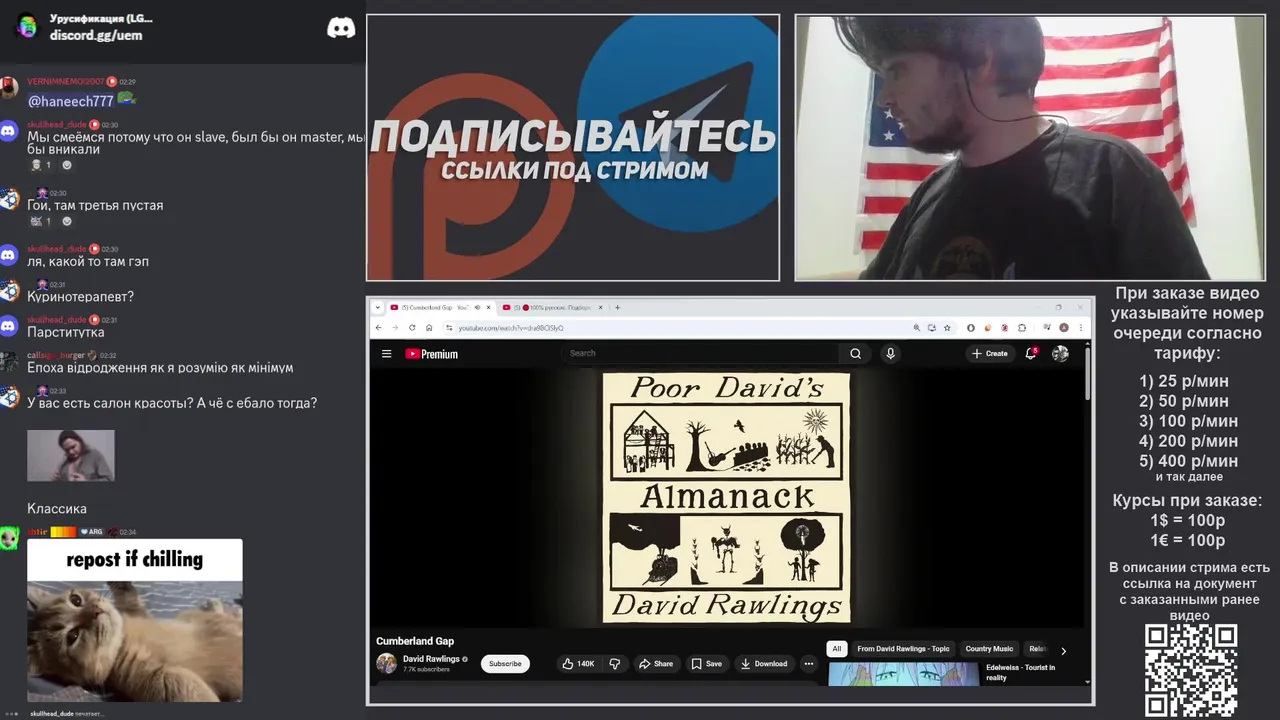Go back in Chrome browser

378,328
